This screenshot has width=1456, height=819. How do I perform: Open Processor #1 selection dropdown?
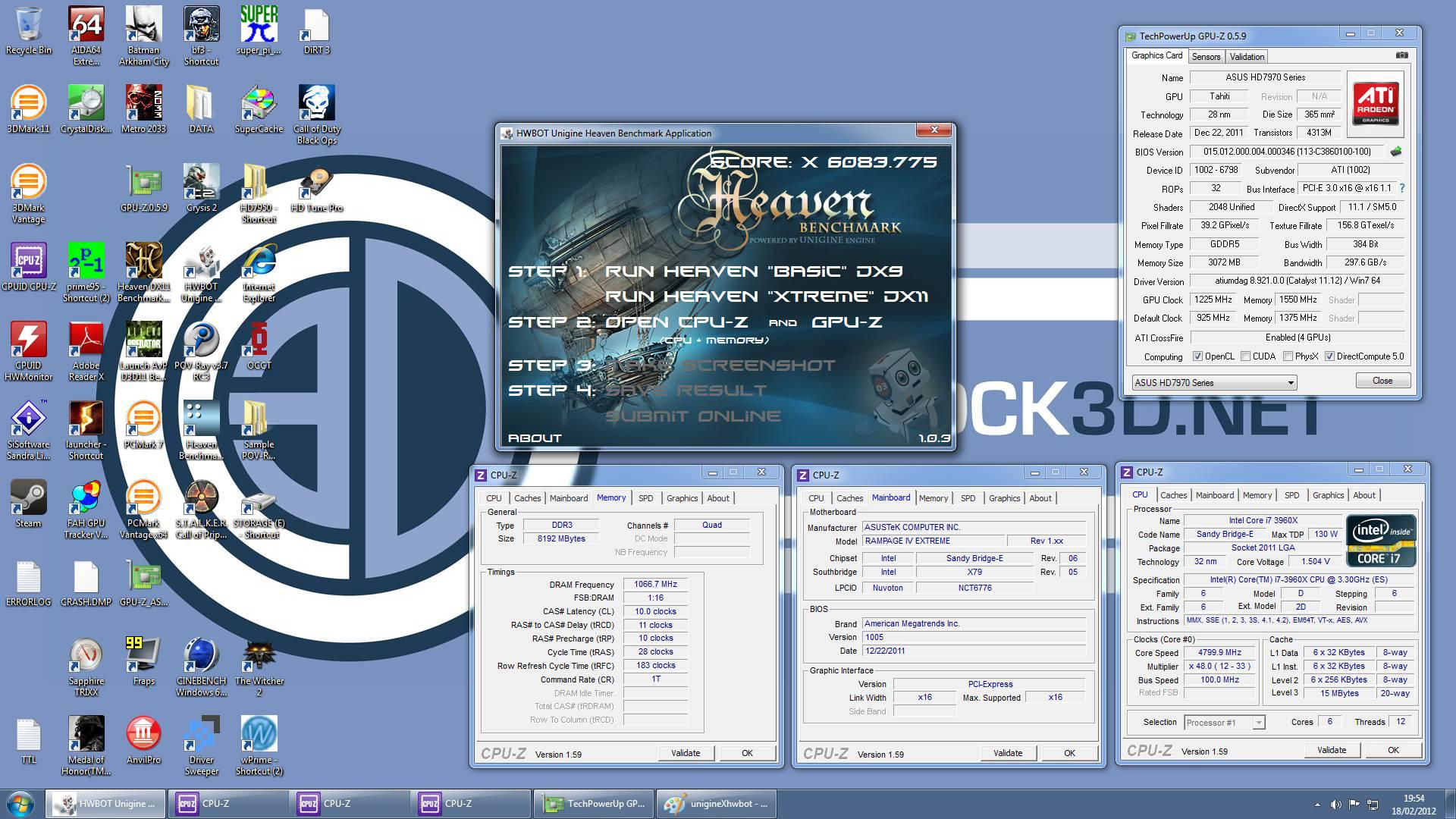pyautogui.click(x=1224, y=723)
